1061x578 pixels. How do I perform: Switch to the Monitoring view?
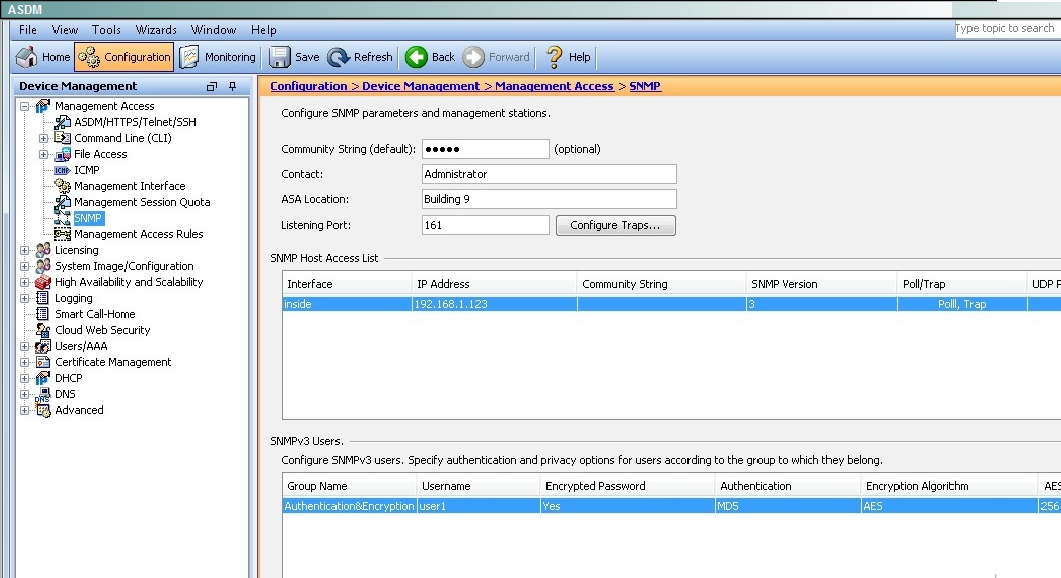click(218, 57)
